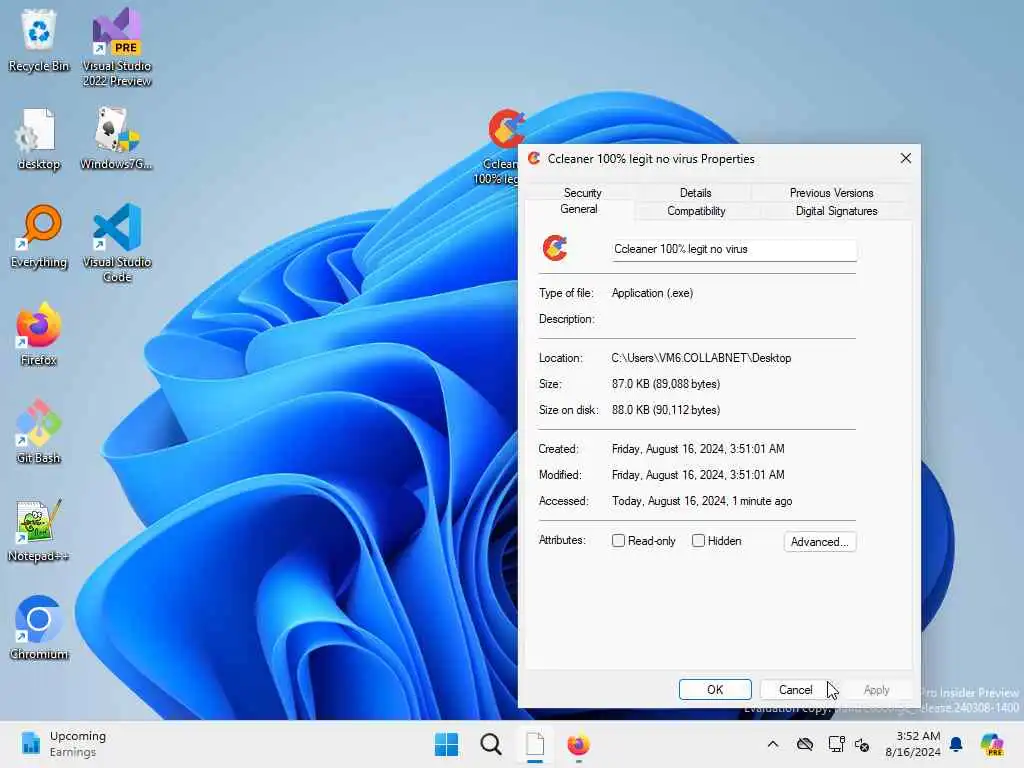1024x768 pixels.
Task: Click the network status tray icon
Action: click(836, 744)
